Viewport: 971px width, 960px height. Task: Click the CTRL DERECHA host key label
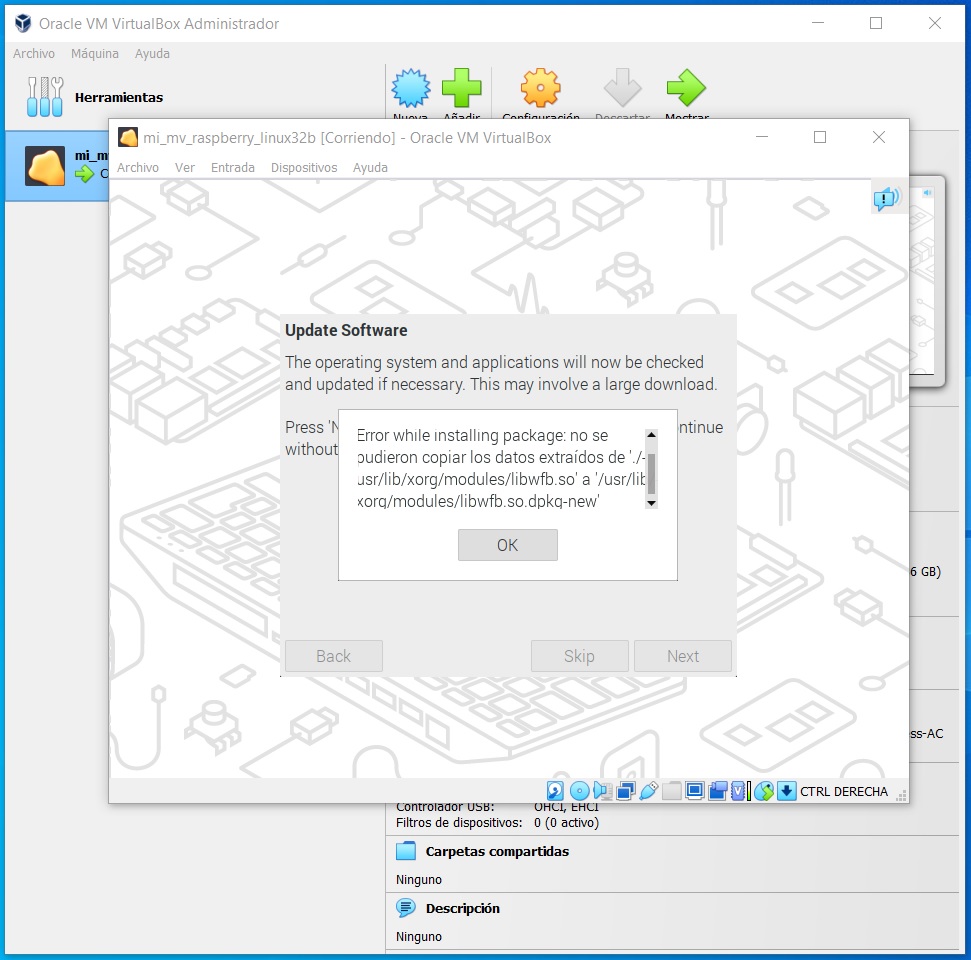pos(844,792)
